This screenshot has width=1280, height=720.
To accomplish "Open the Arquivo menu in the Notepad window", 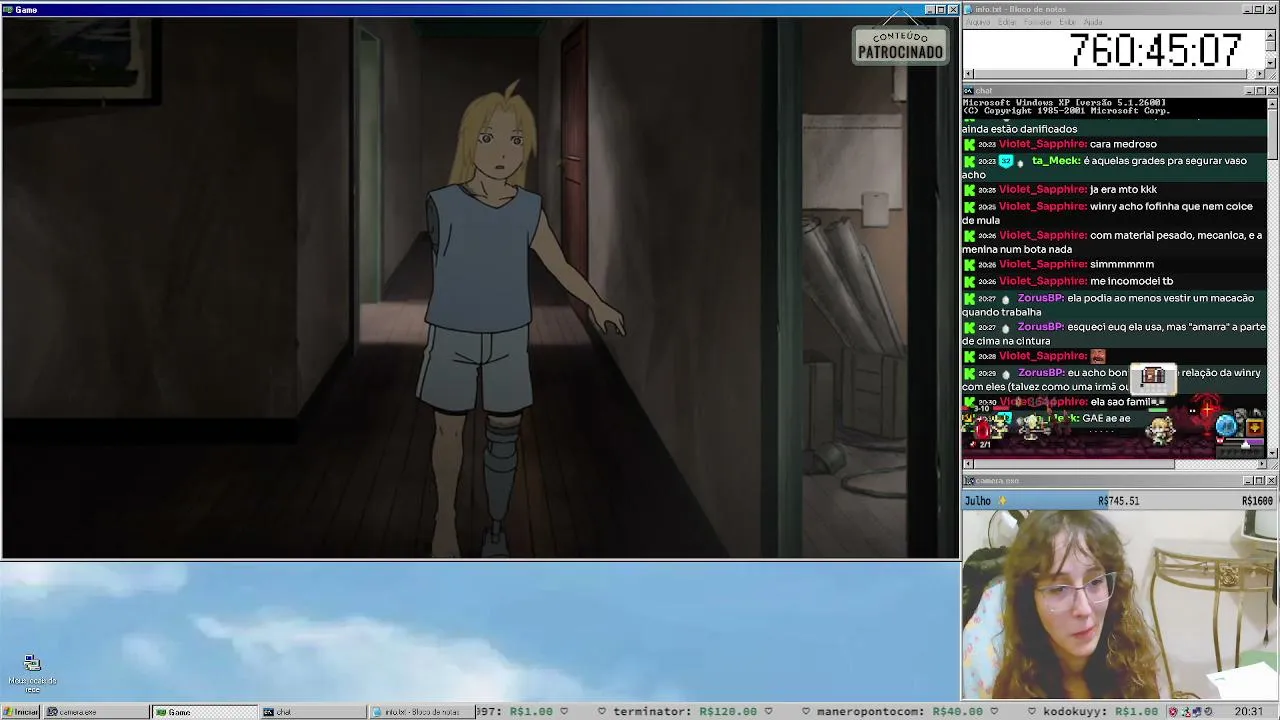I will (x=977, y=22).
